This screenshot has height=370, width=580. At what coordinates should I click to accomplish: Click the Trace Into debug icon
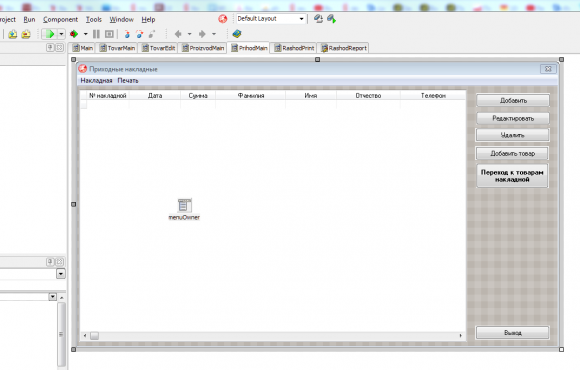(x=127, y=34)
